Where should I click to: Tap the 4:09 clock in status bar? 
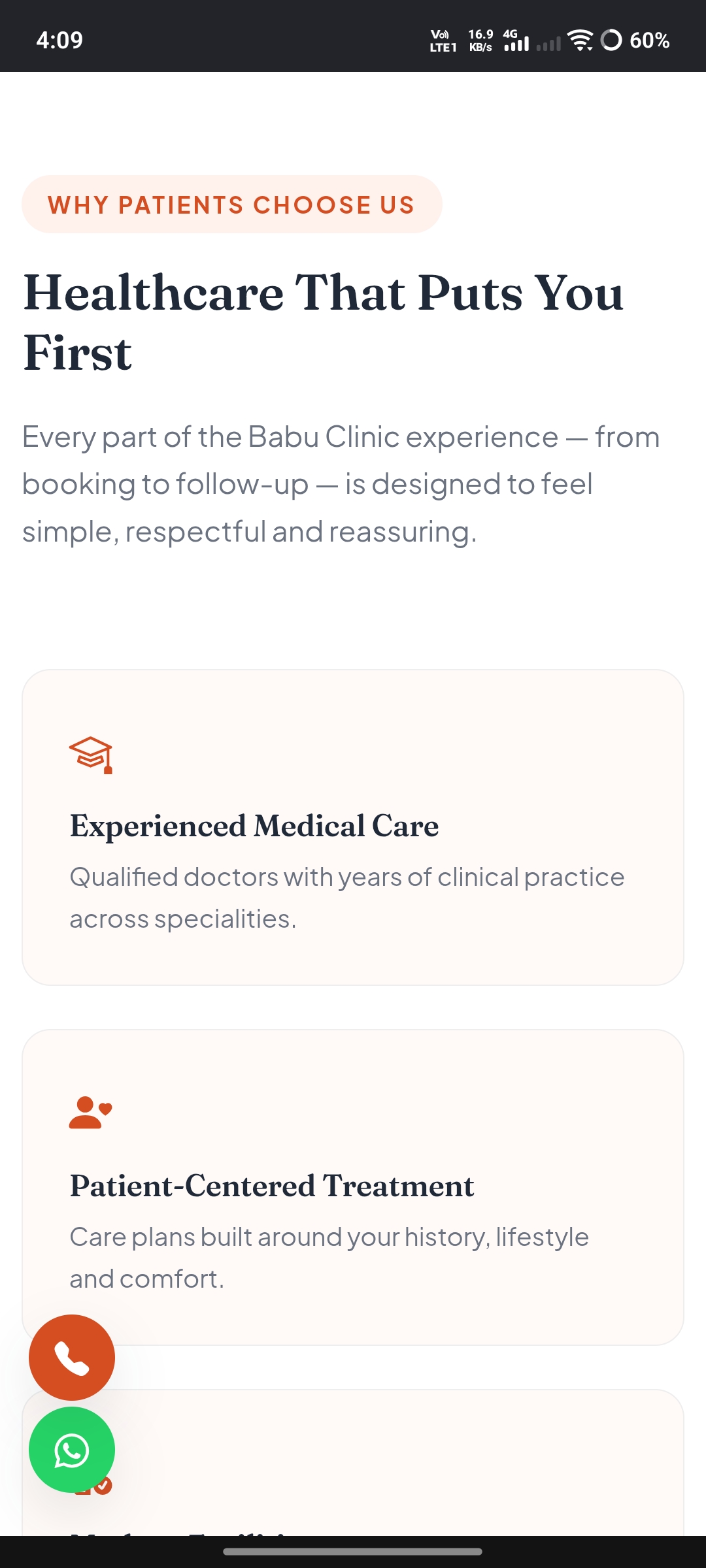59,41
